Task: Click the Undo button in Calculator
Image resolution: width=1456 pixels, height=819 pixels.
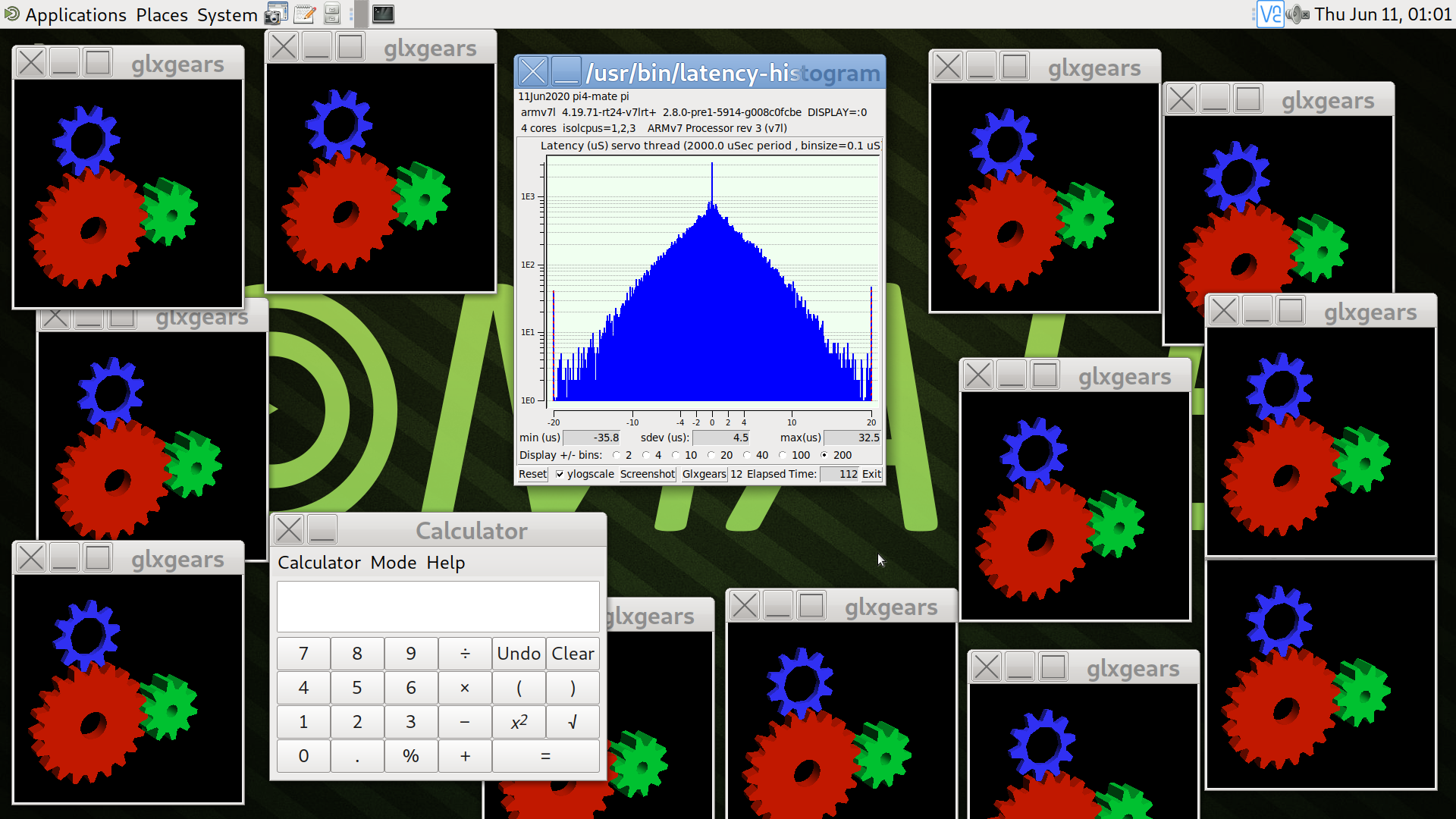Action: [519, 654]
